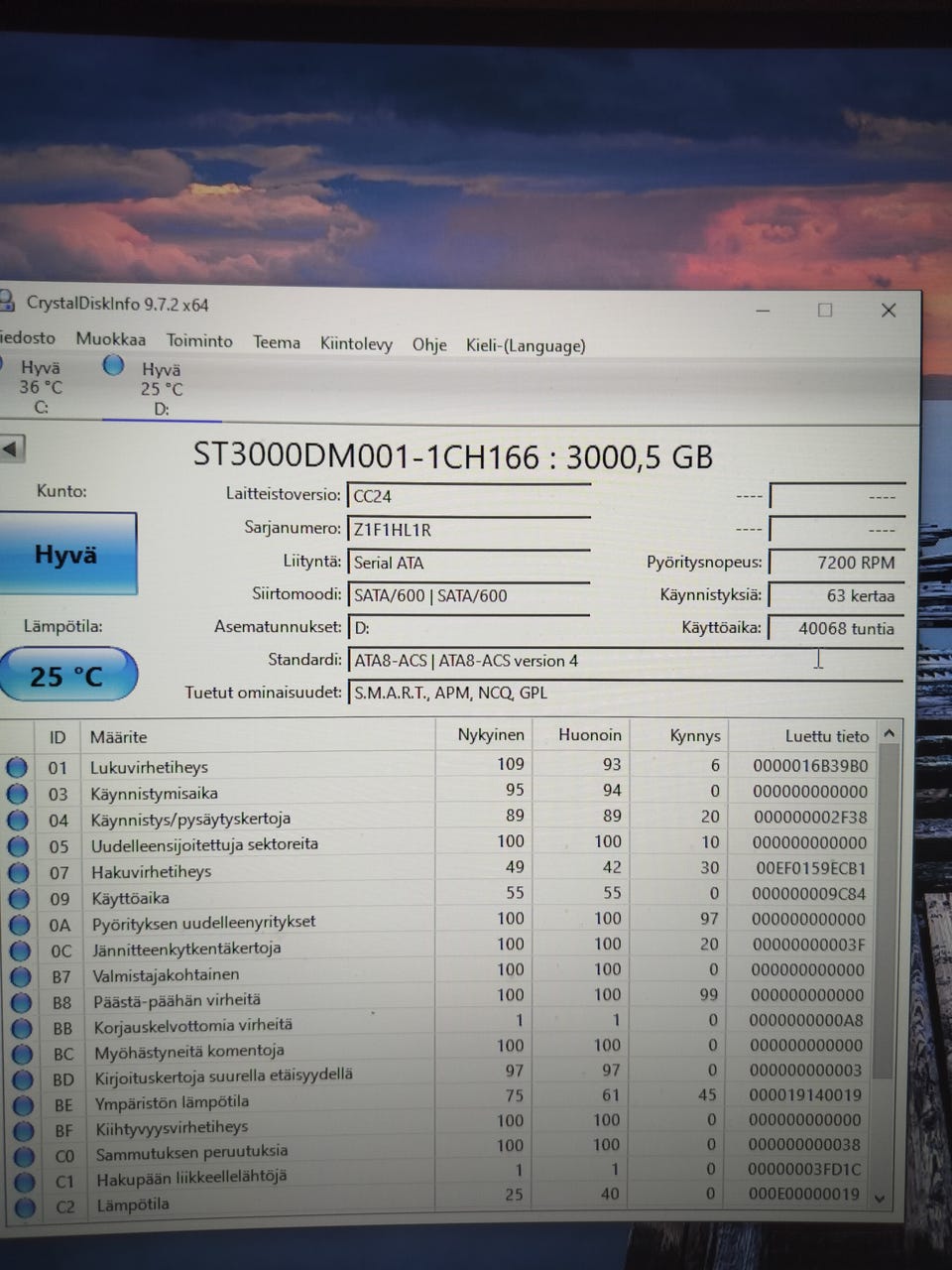Click status orb for Myöhästyneitä komentoja row
Viewport: 952px width, 1270px height.
pyautogui.click(x=22, y=1054)
